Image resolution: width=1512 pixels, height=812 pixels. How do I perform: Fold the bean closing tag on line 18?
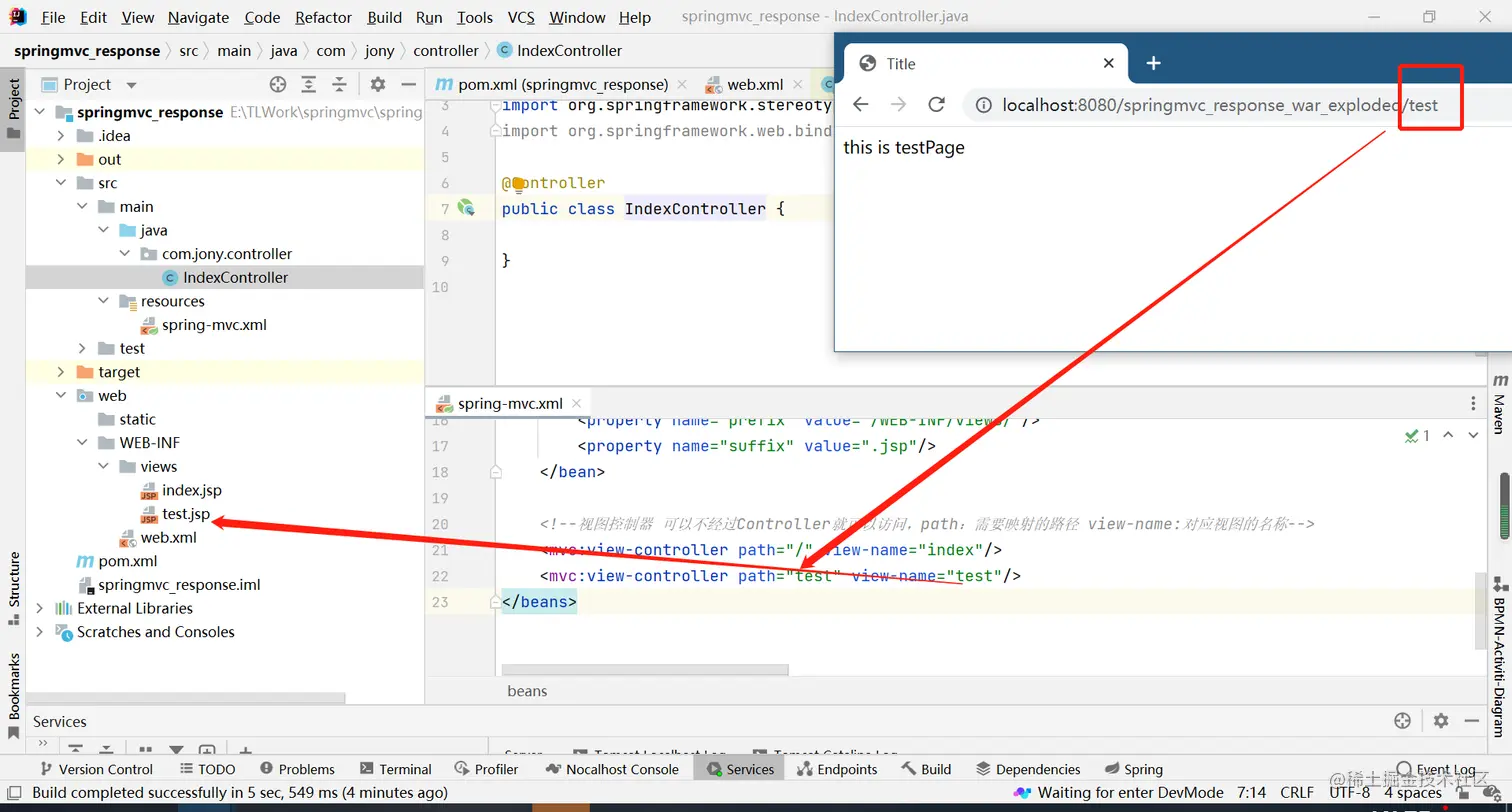coord(495,472)
